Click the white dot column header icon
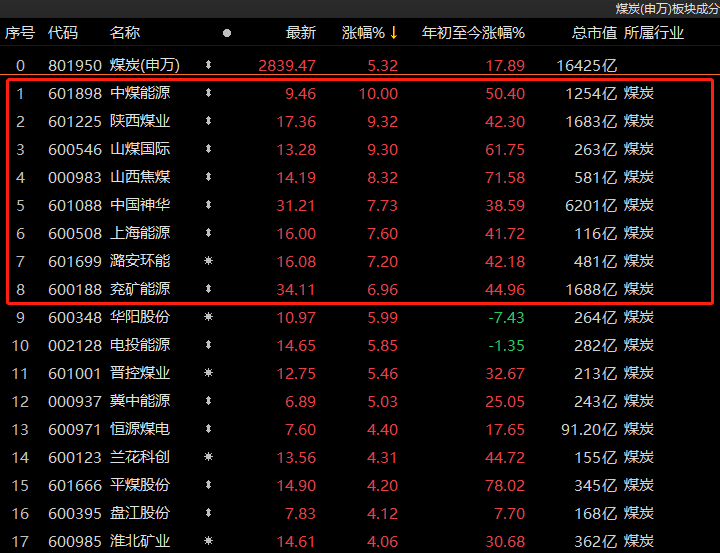Screen dimensions: 720x553 [227, 33]
